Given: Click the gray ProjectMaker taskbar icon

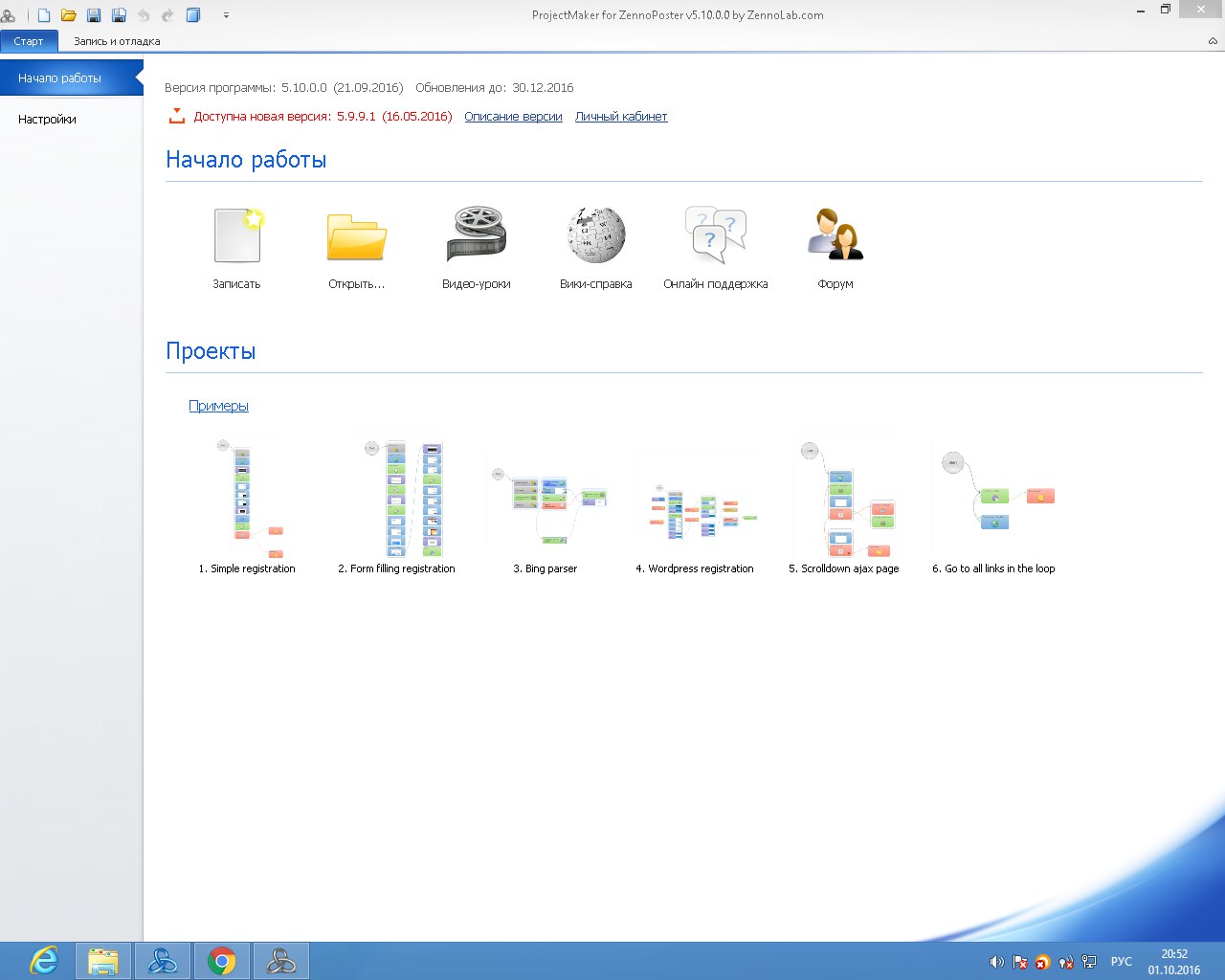Looking at the screenshot, I should pyautogui.click(x=281, y=961).
